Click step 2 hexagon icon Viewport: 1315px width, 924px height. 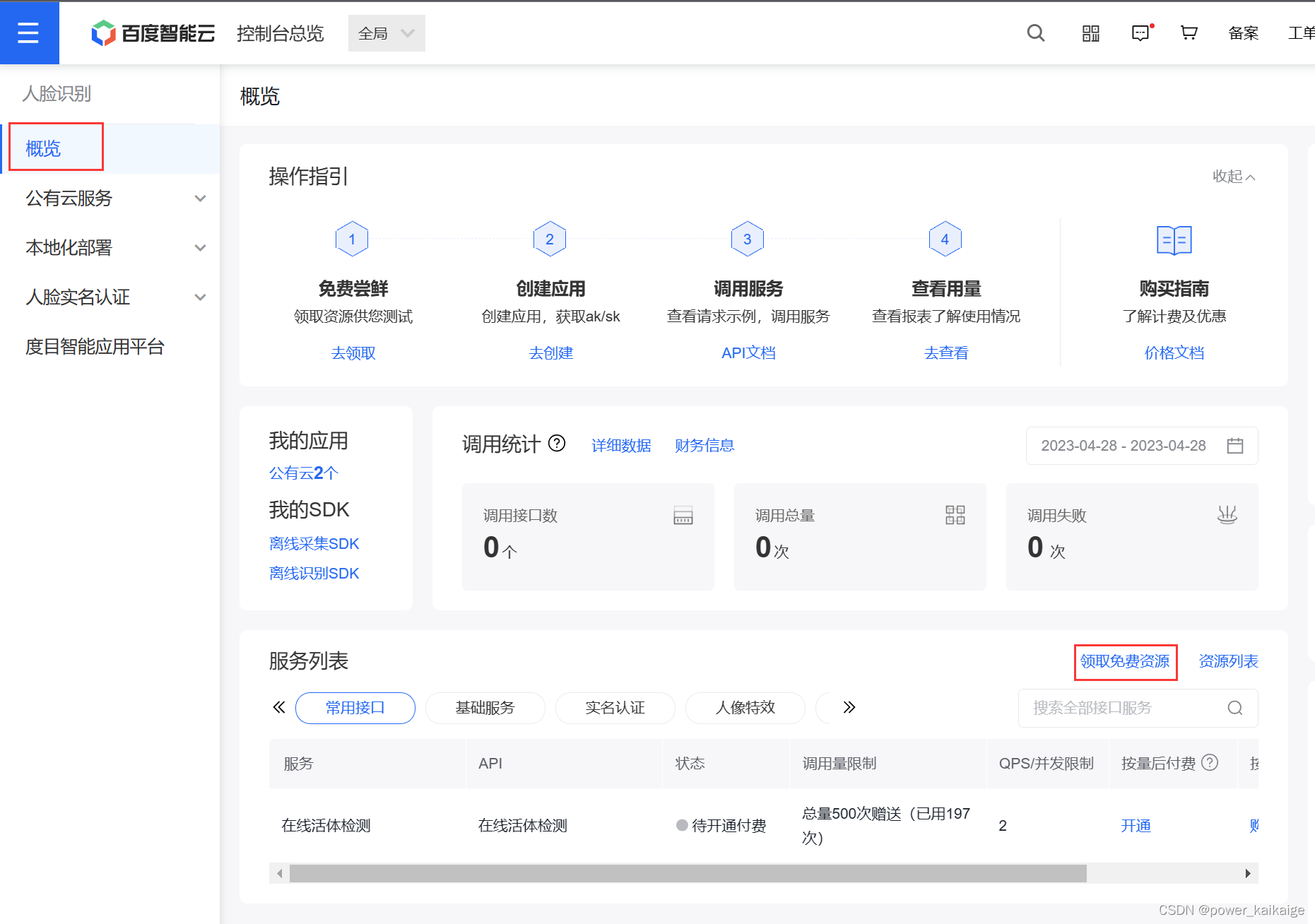pos(550,239)
